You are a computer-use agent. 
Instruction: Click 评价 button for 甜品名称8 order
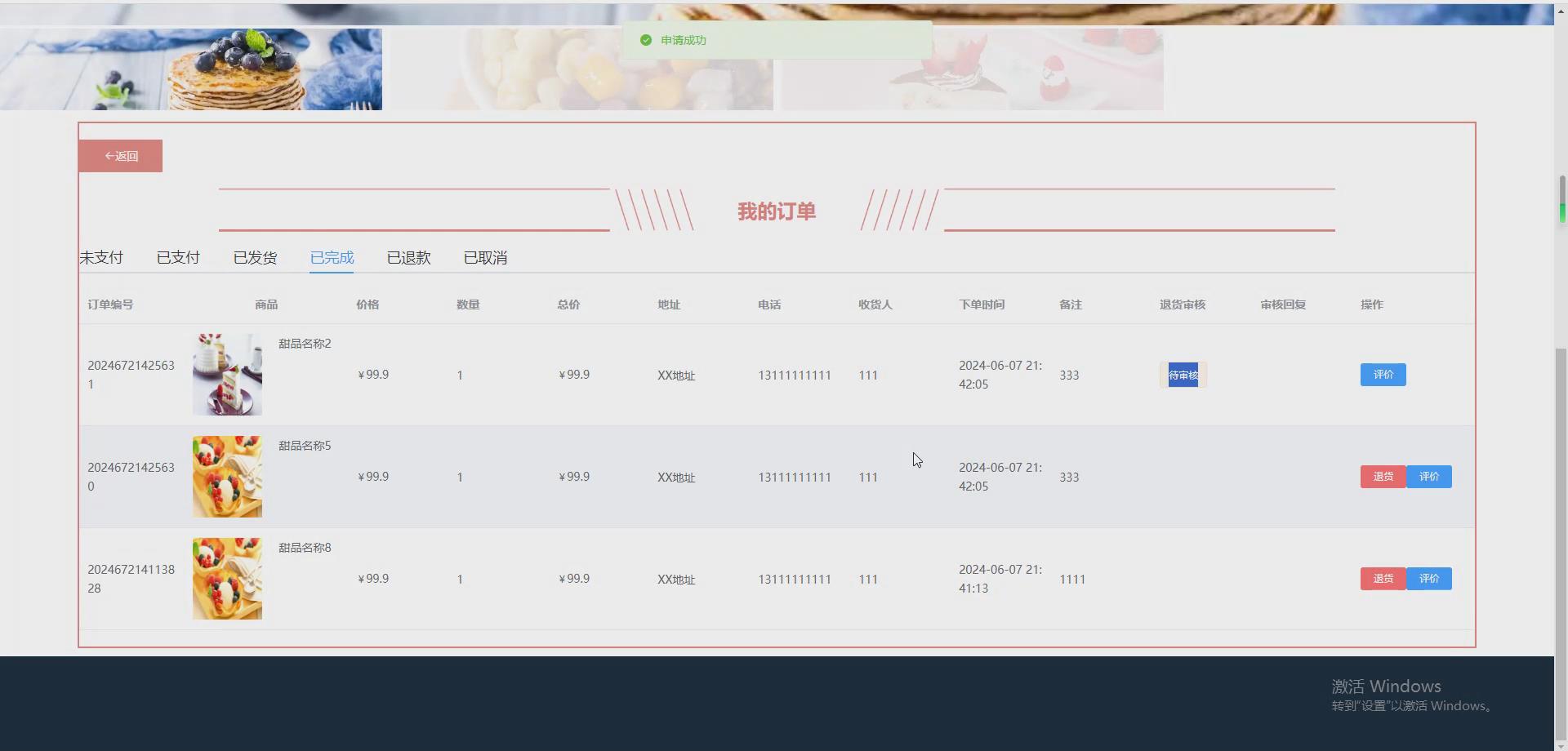pyautogui.click(x=1429, y=579)
